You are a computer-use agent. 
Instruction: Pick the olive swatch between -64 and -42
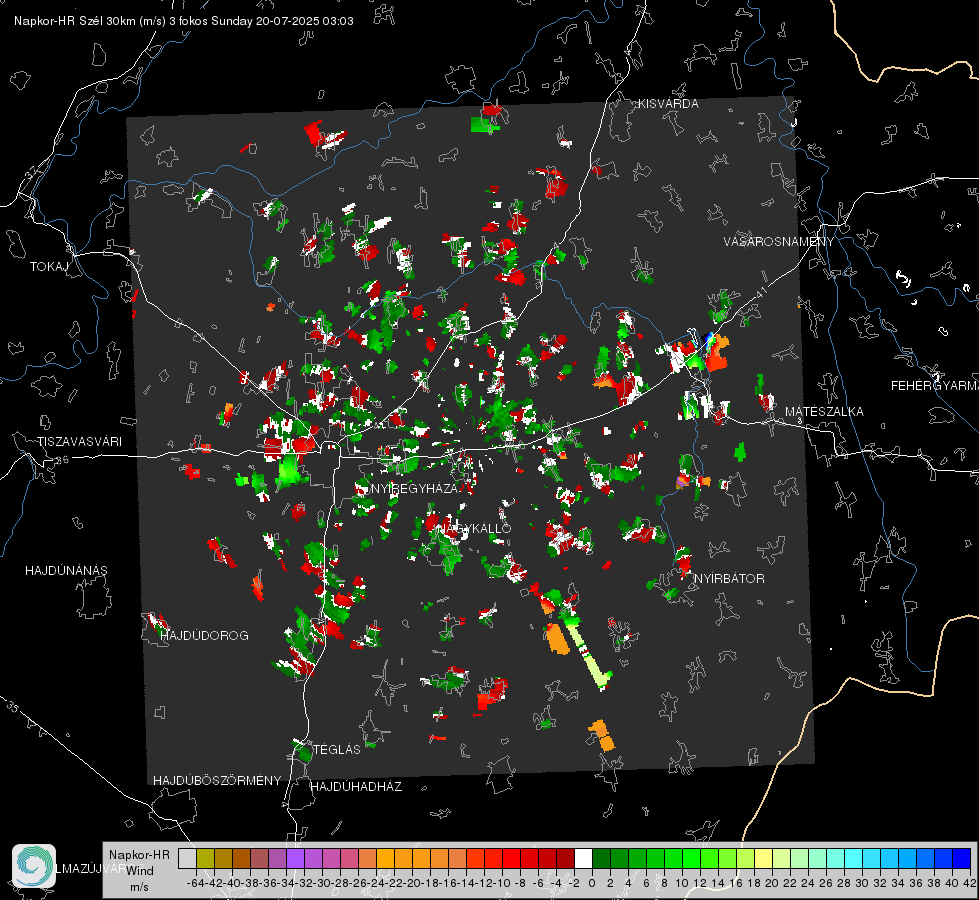coord(205,858)
